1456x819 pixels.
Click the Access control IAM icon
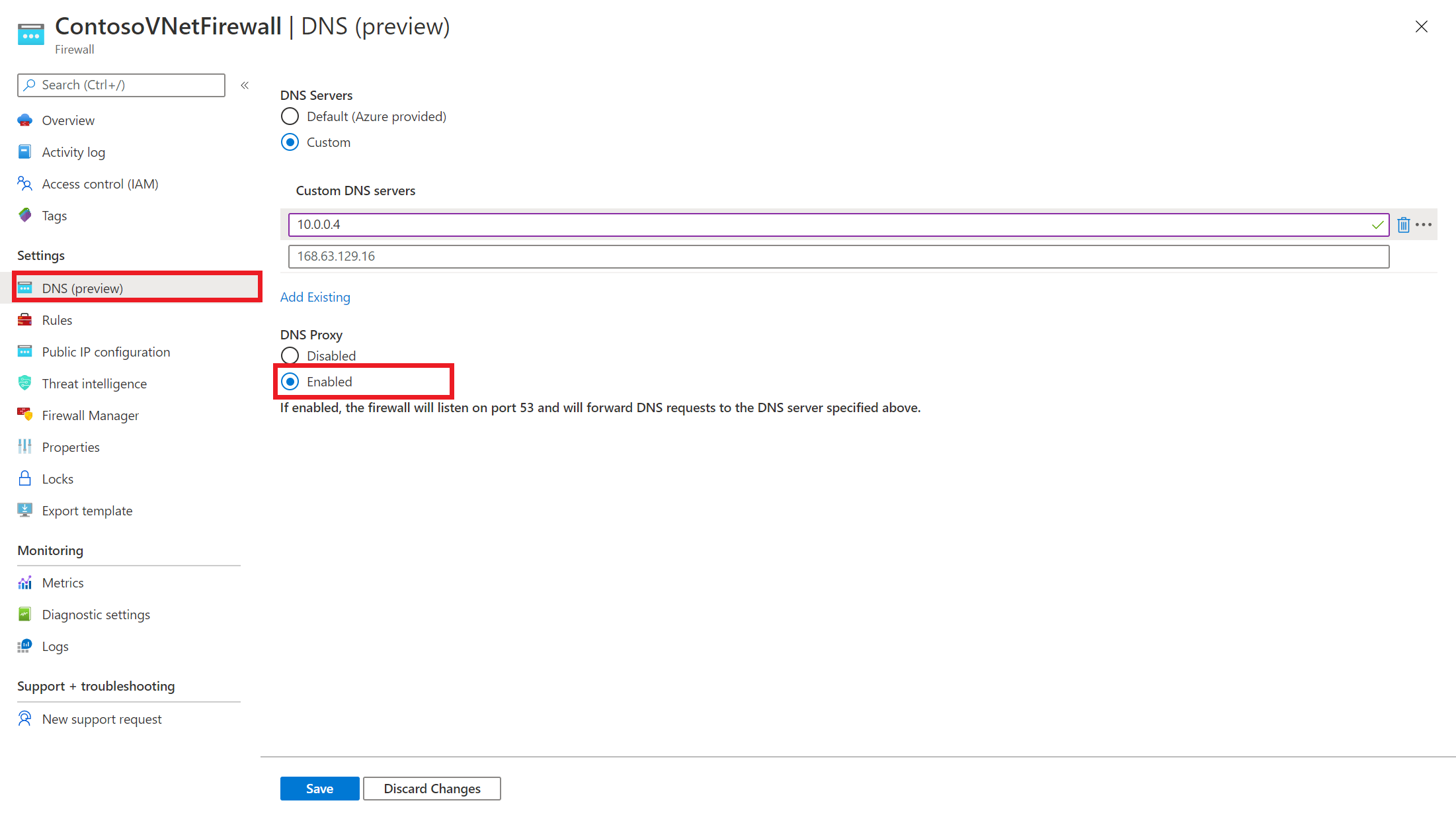coord(25,184)
